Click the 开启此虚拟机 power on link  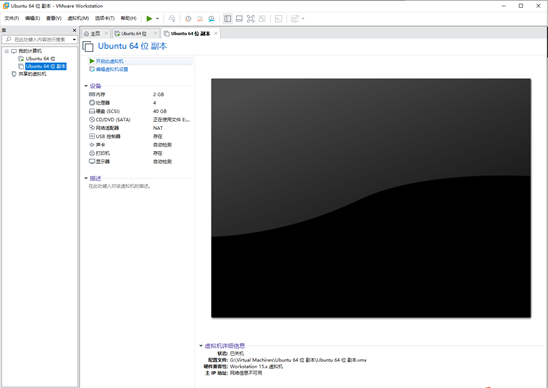click(x=109, y=61)
